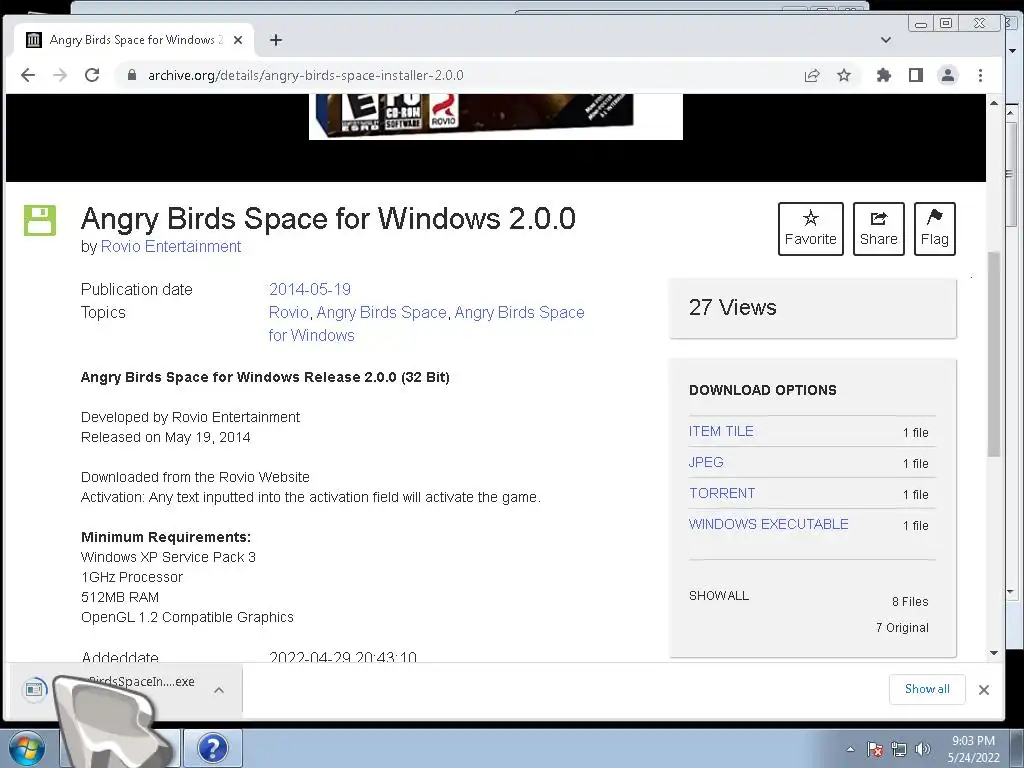Click the Windows XP Service Pack 3 line

point(168,557)
